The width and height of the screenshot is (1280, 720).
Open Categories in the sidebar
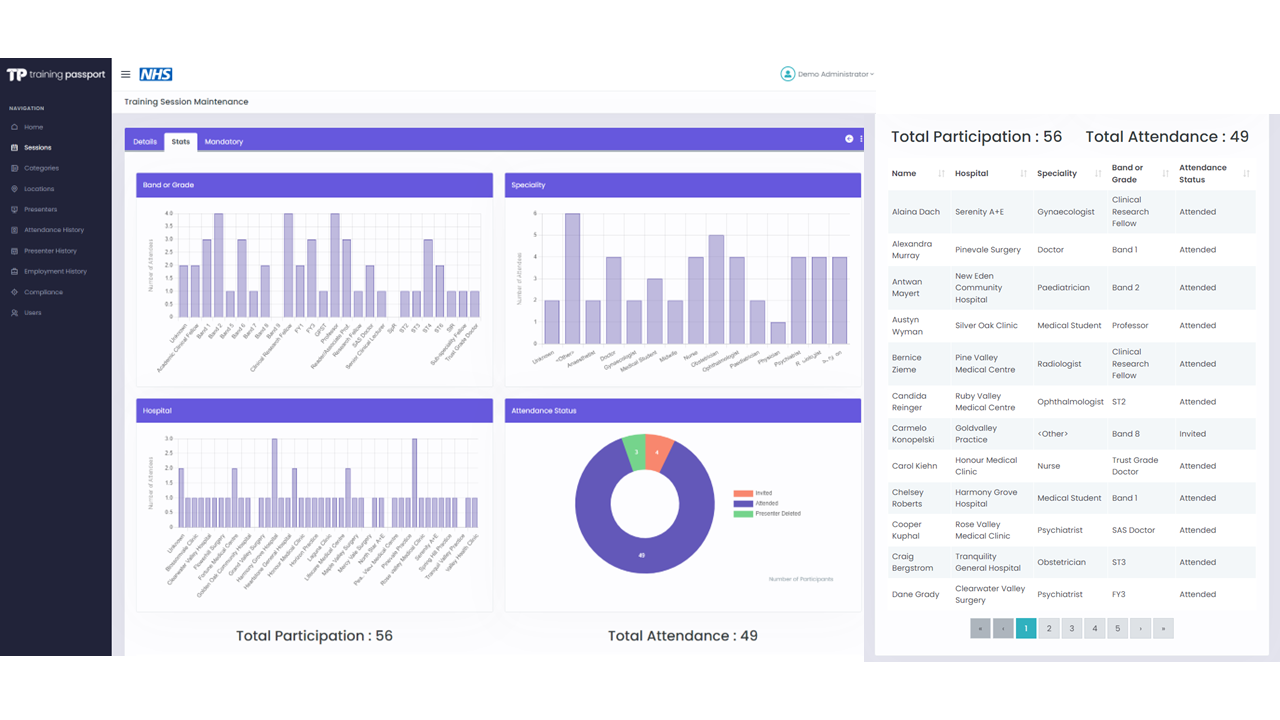(x=42, y=168)
